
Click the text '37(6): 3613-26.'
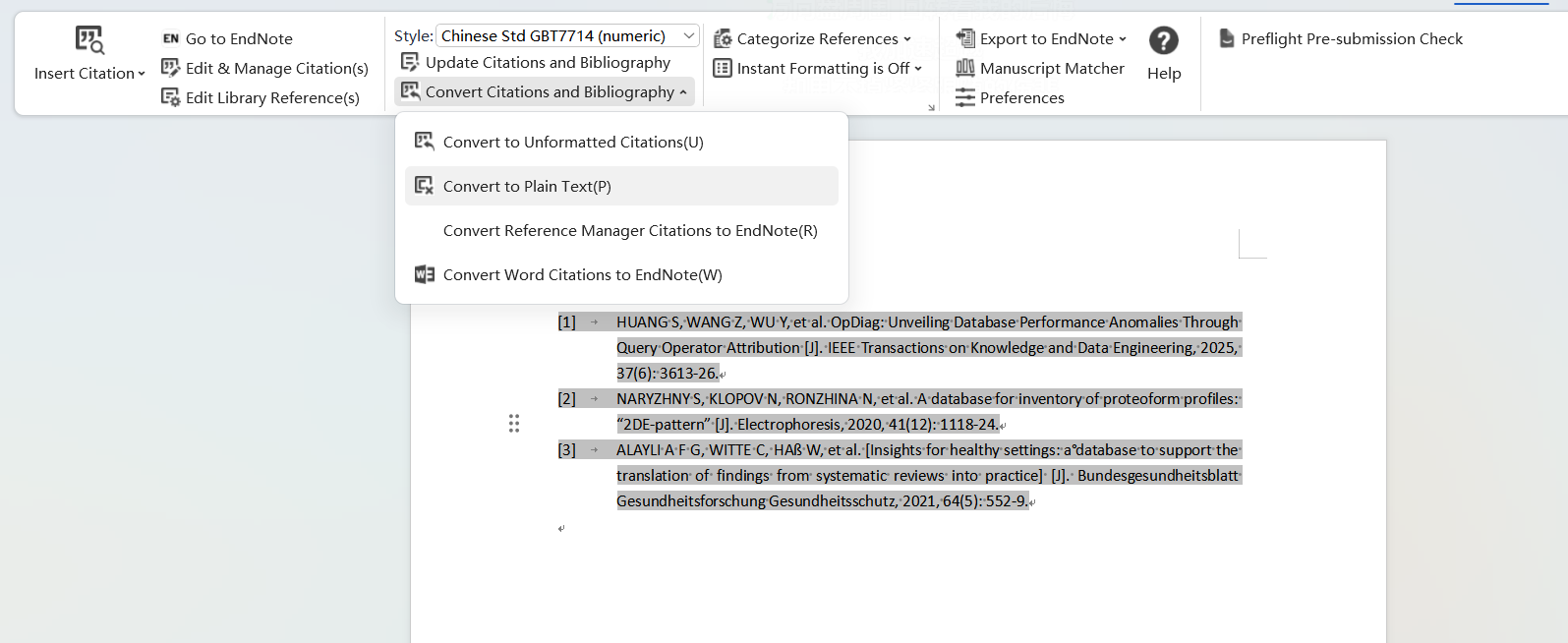pyautogui.click(x=668, y=374)
